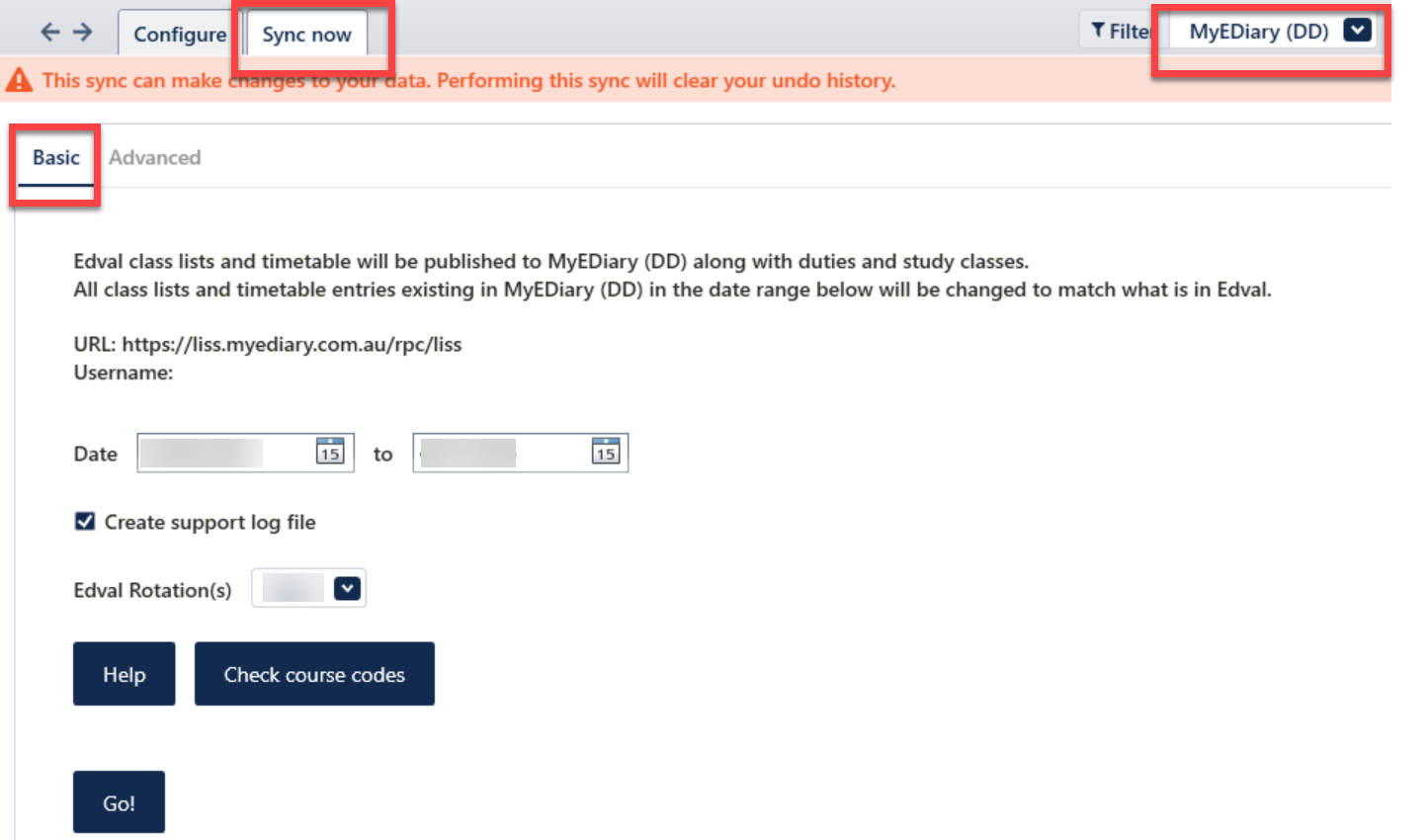Open the start date calendar picker icon

330,452
